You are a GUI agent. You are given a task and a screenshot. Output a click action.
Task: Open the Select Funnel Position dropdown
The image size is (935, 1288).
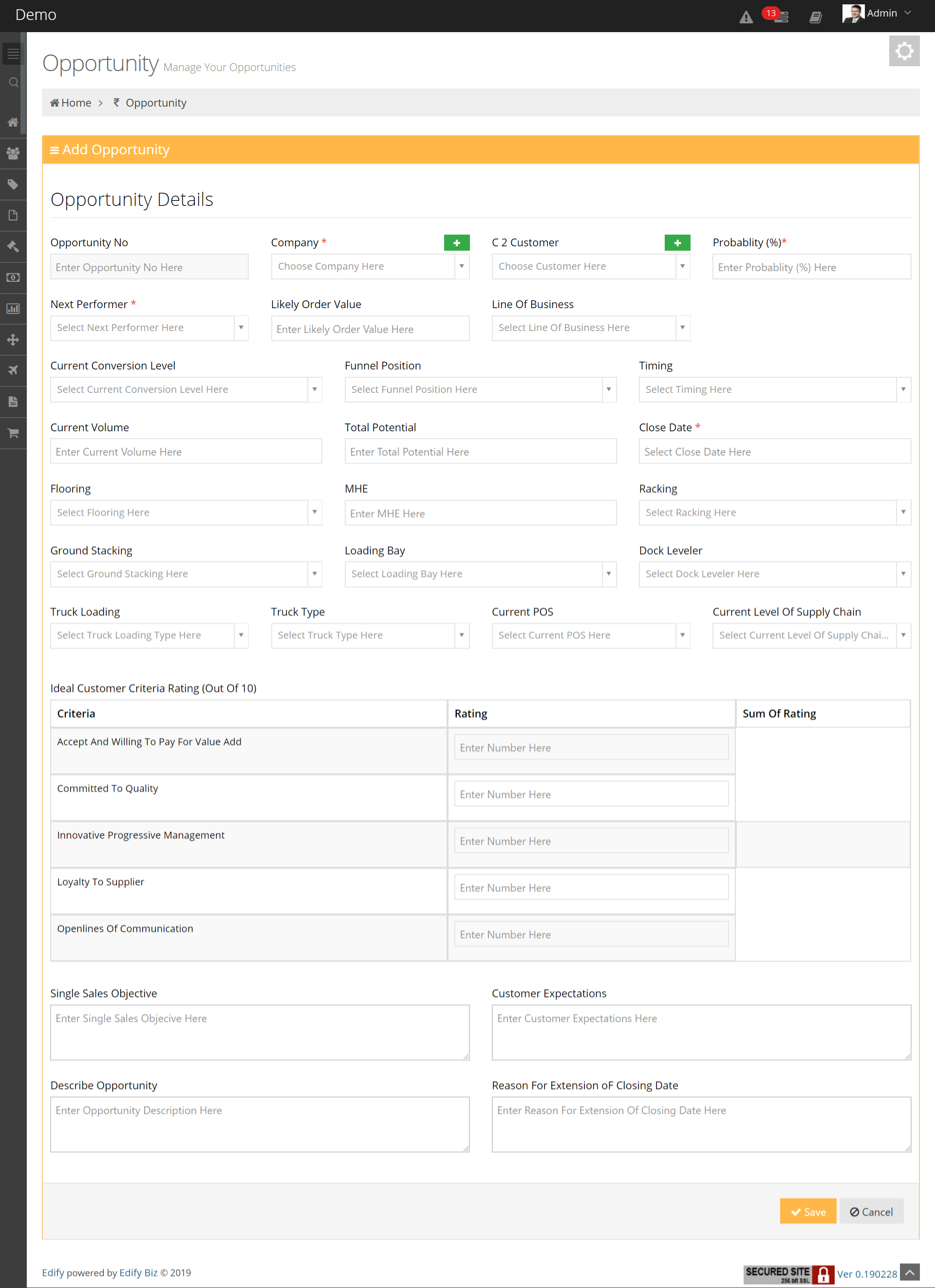[x=480, y=389]
